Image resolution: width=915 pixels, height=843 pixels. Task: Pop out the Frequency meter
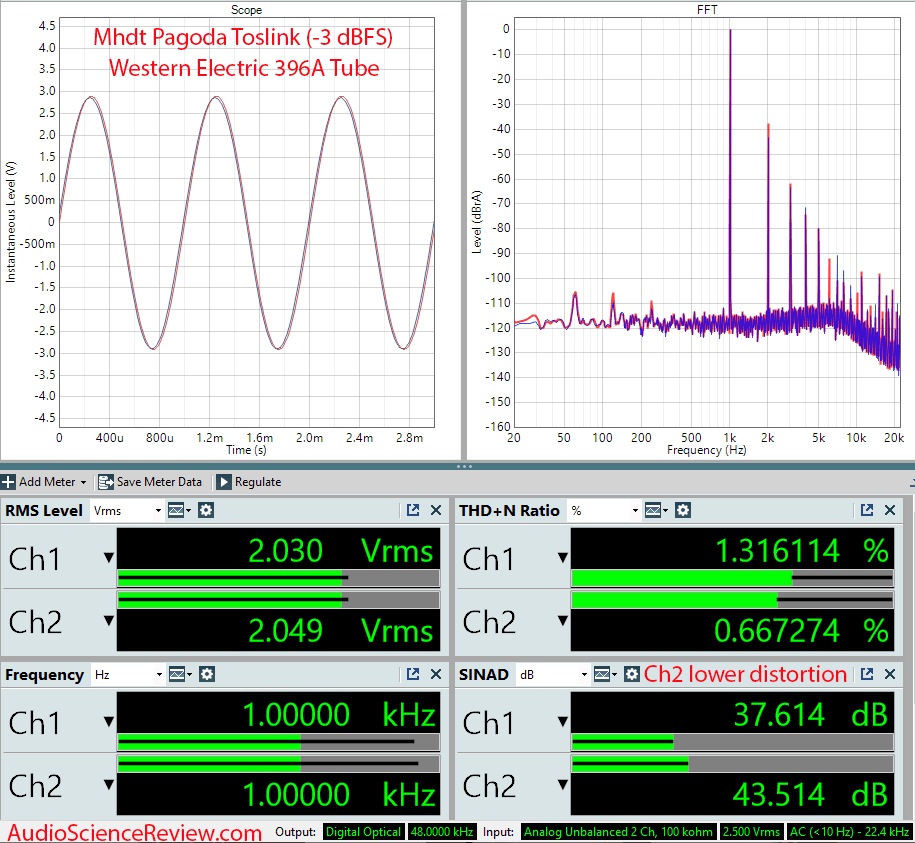coord(413,674)
